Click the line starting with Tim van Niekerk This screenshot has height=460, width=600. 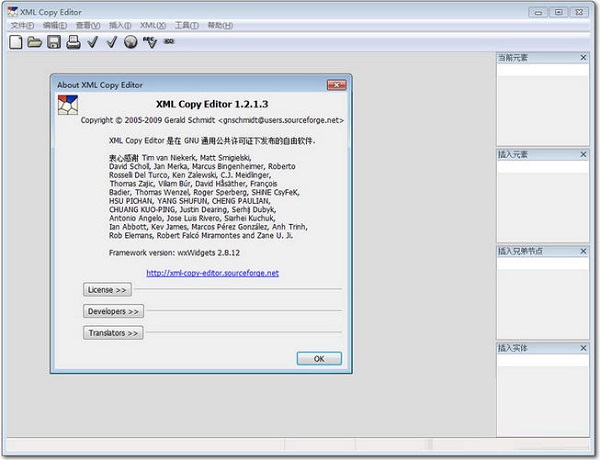pyautogui.click(x=180, y=158)
